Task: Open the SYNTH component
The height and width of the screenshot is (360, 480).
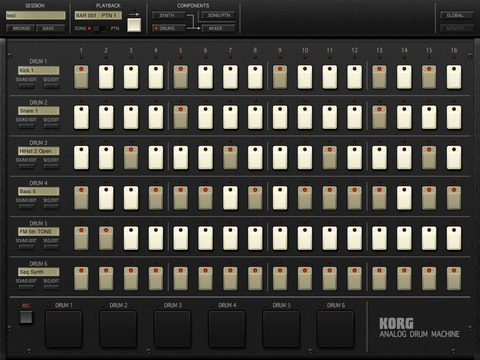Action: 169,15
